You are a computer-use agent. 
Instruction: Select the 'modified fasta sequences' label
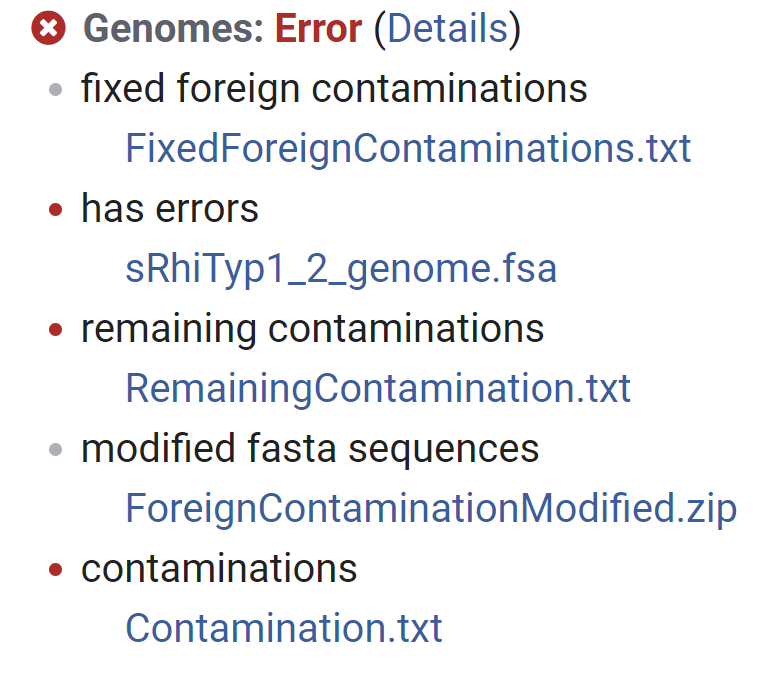[310, 449]
